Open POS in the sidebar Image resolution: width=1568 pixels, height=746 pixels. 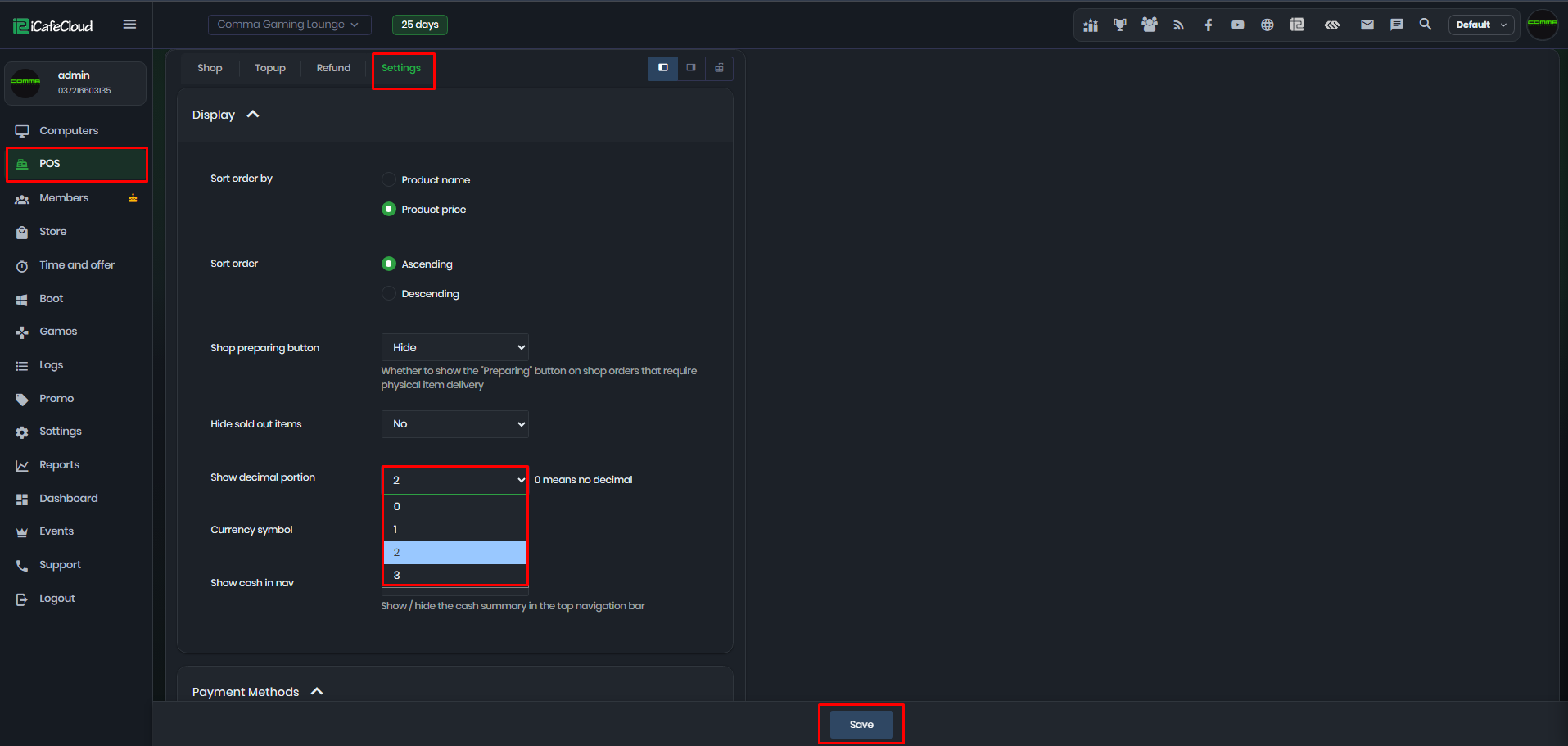coord(76,164)
